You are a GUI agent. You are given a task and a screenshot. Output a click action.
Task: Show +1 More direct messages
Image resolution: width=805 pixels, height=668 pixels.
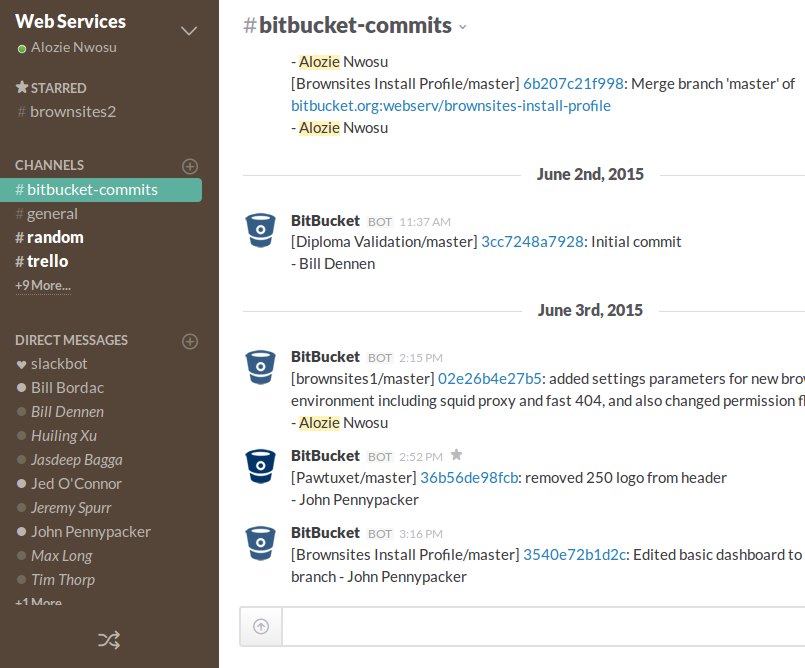[39, 602]
